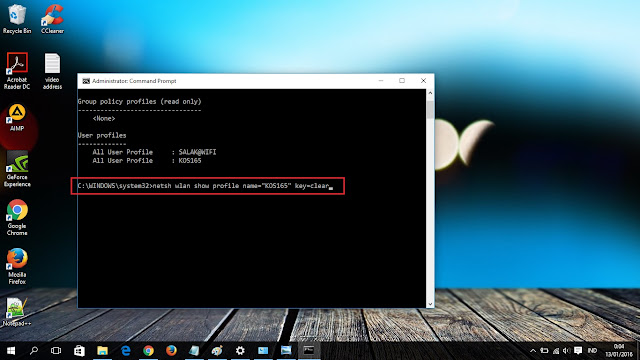Viewport: 640px width, 360px height.
Task: Open Notepad++ desktop shortcut
Action: [17, 312]
